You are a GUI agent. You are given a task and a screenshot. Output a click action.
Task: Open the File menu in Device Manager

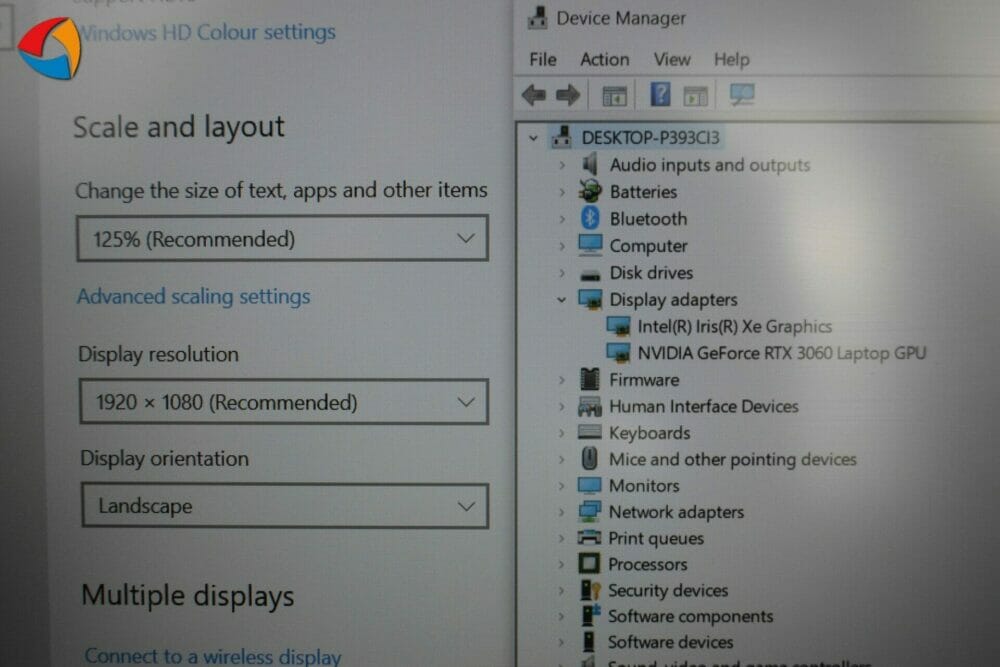(543, 59)
